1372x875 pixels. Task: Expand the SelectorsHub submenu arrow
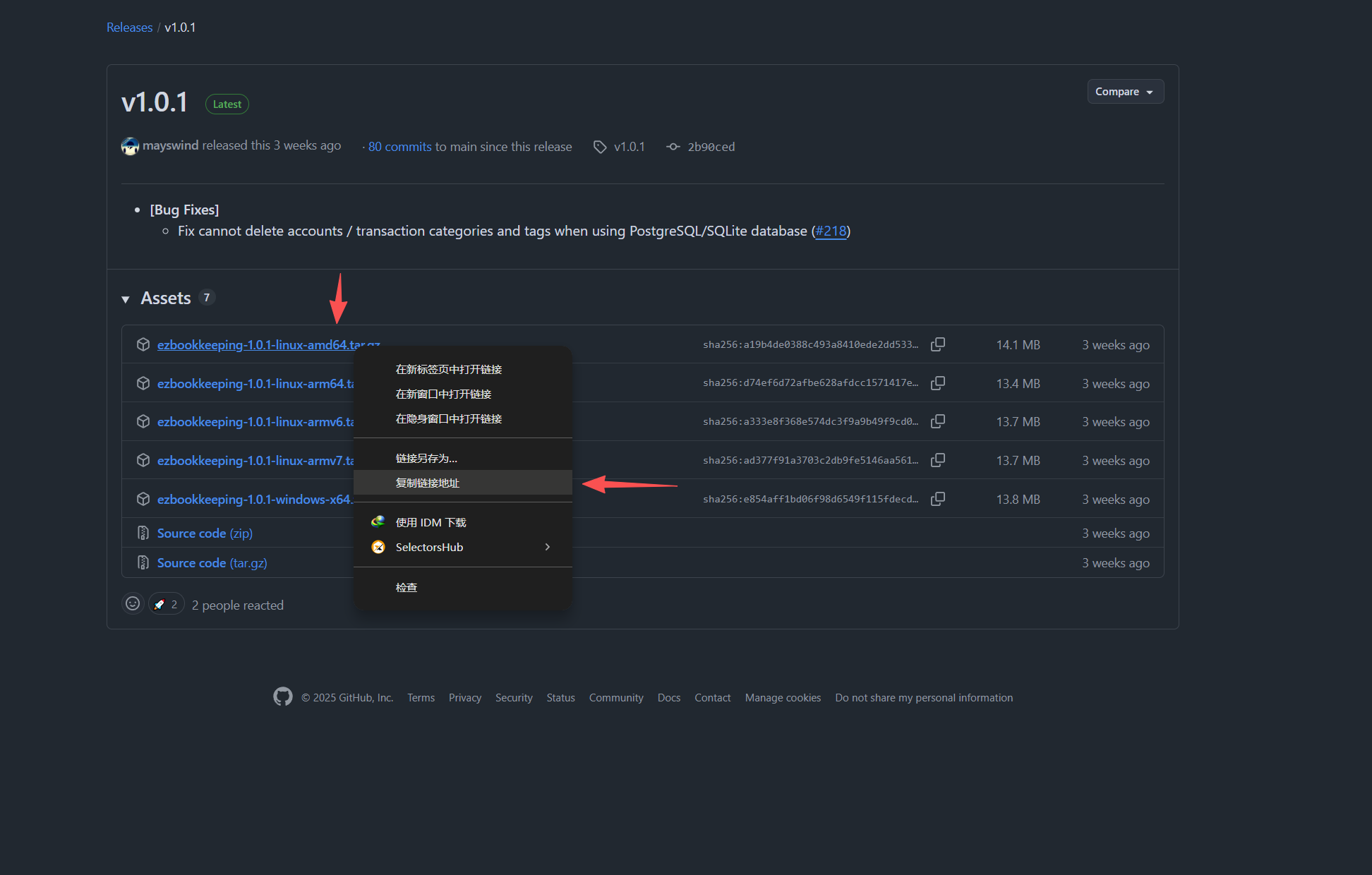(547, 547)
